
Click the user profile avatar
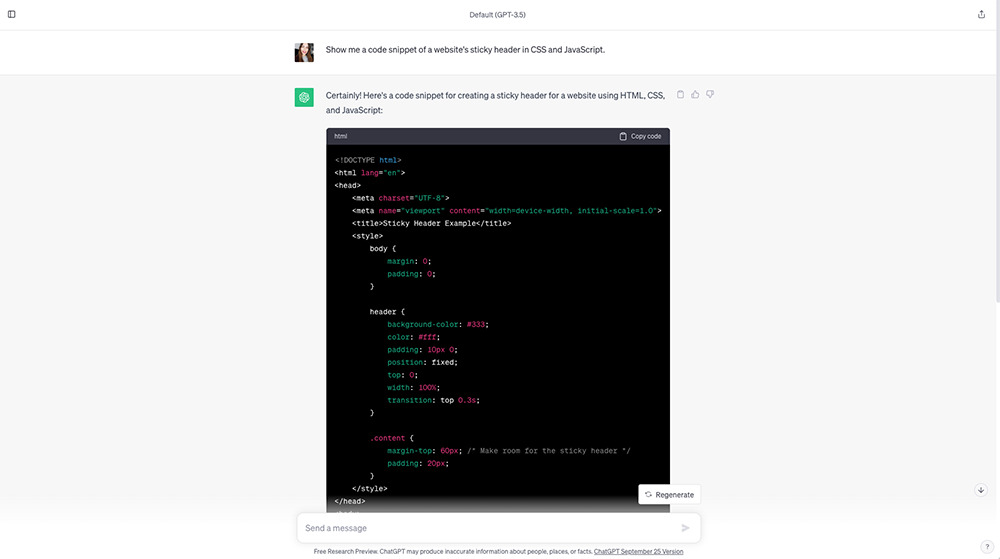(x=304, y=52)
